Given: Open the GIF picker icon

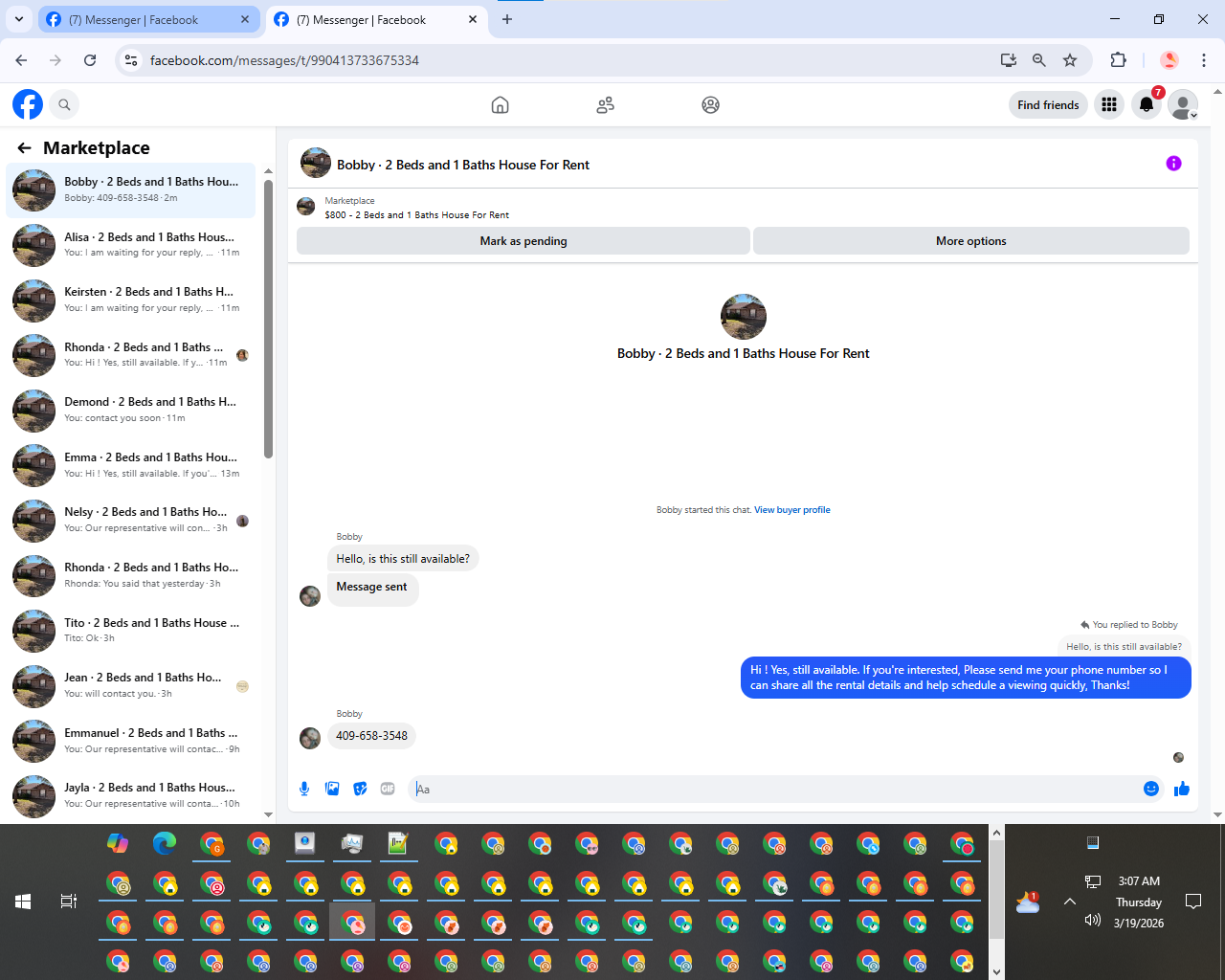Looking at the screenshot, I should tap(388, 789).
